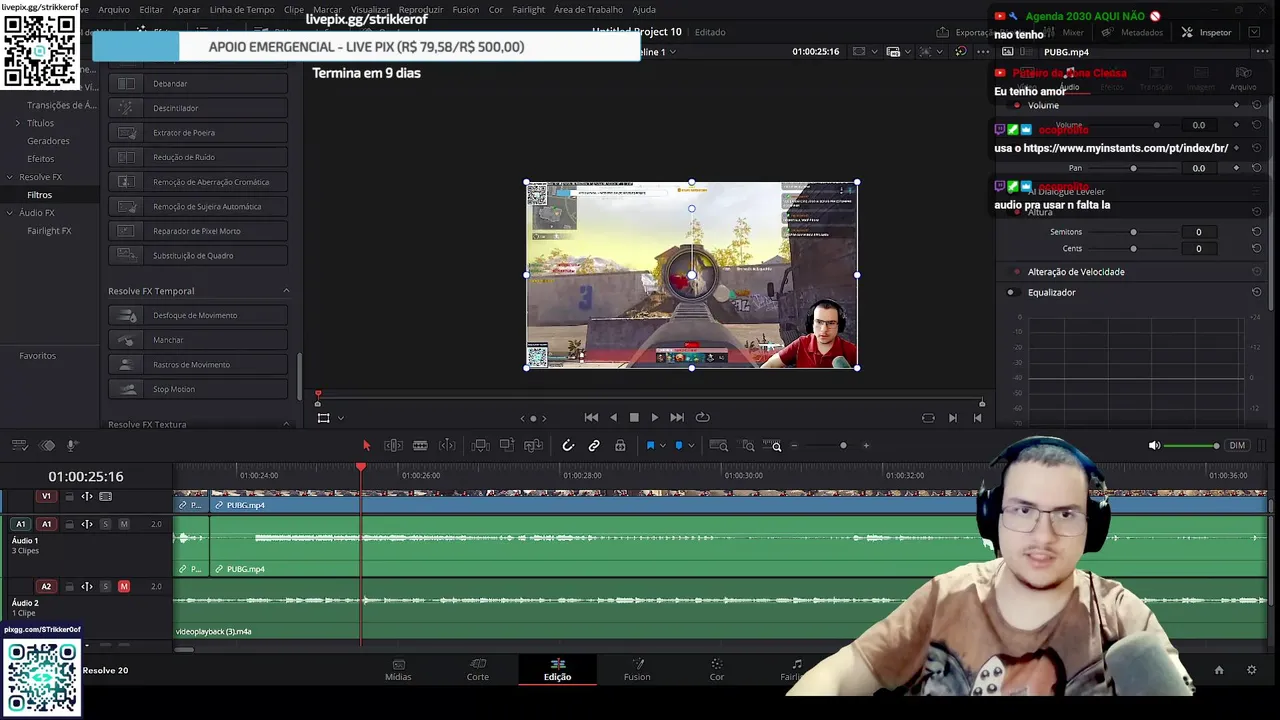1280x720 pixels.
Task: Select the Stop Motion effect
Action: [x=198, y=389]
